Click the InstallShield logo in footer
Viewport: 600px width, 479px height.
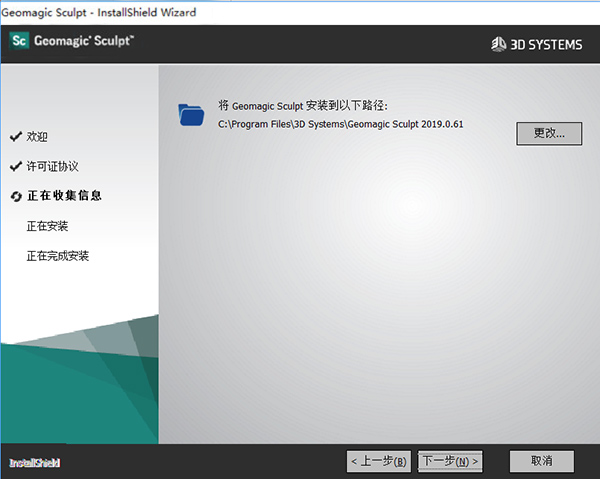coord(34,463)
